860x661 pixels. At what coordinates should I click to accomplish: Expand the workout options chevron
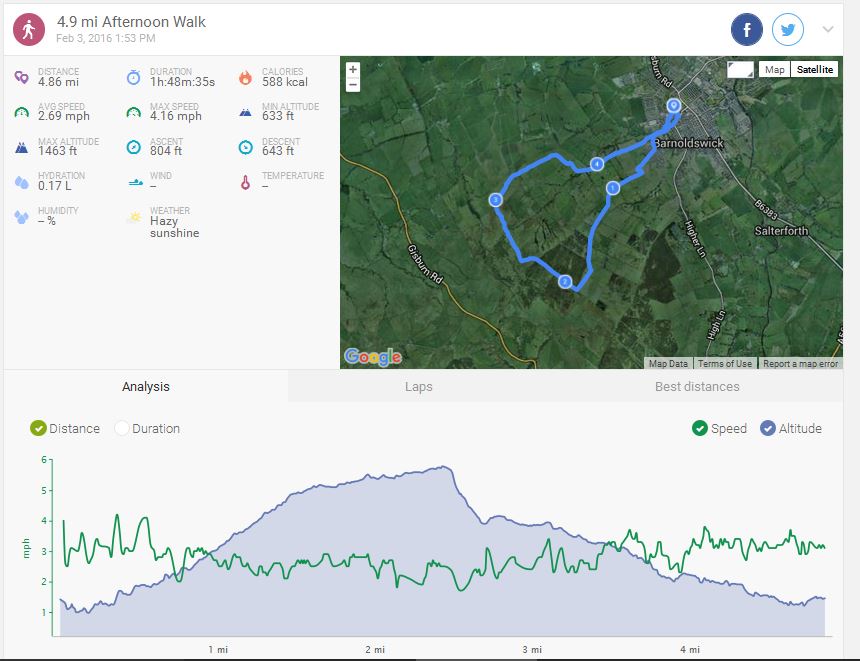click(x=828, y=30)
